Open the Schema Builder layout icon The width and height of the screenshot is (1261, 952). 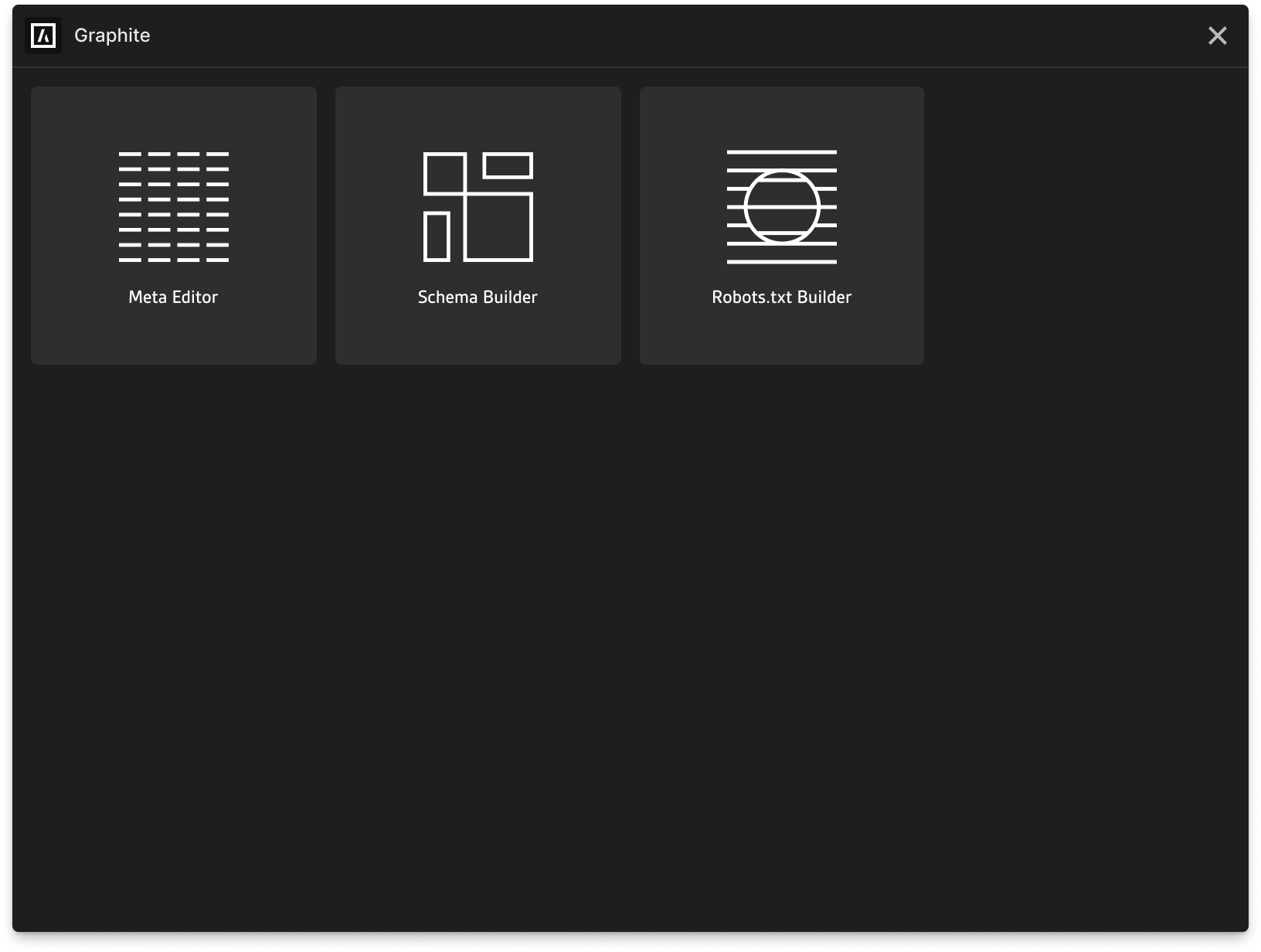click(x=478, y=207)
